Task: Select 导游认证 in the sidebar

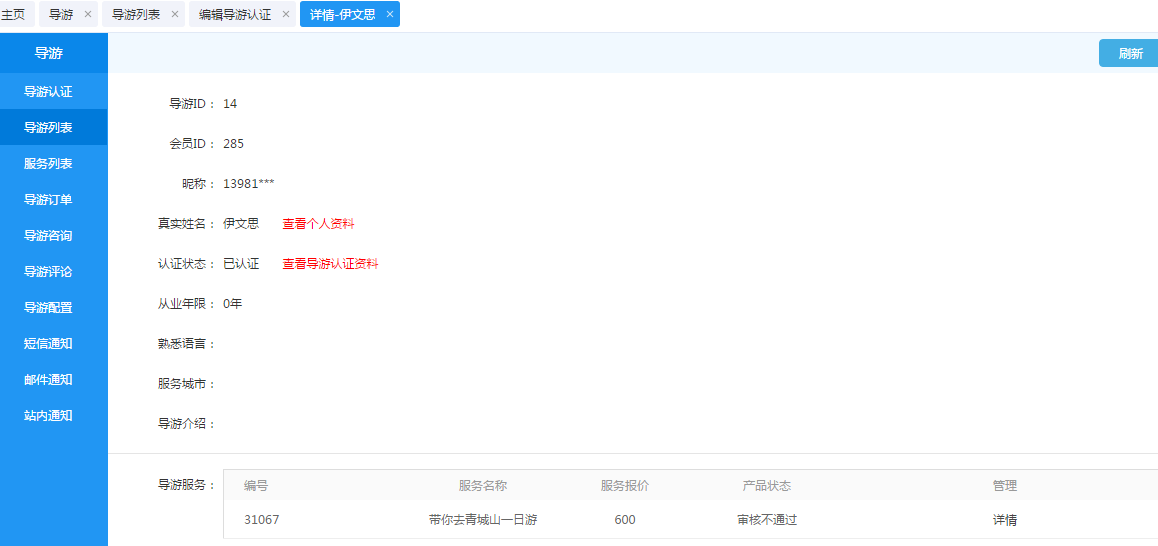Action: (x=48, y=92)
